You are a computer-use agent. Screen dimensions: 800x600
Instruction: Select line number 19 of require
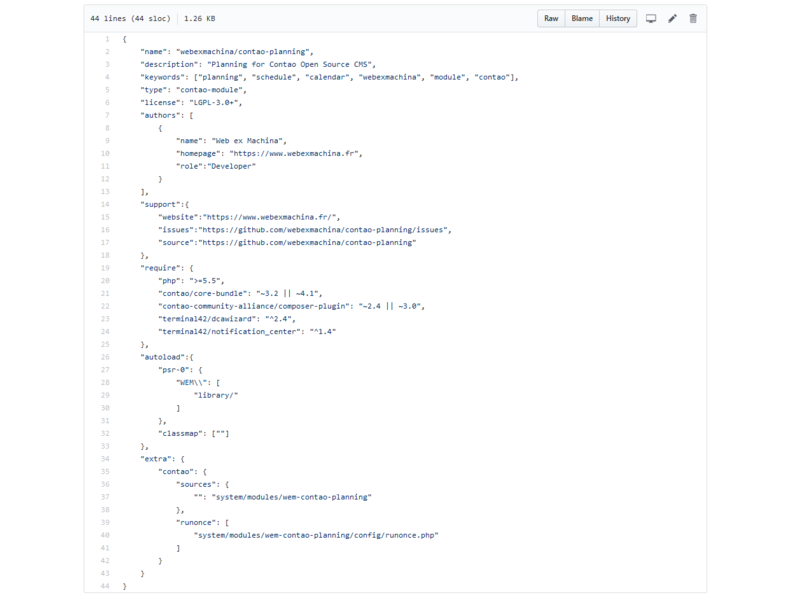pyautogui.click(x=105, y=268)
